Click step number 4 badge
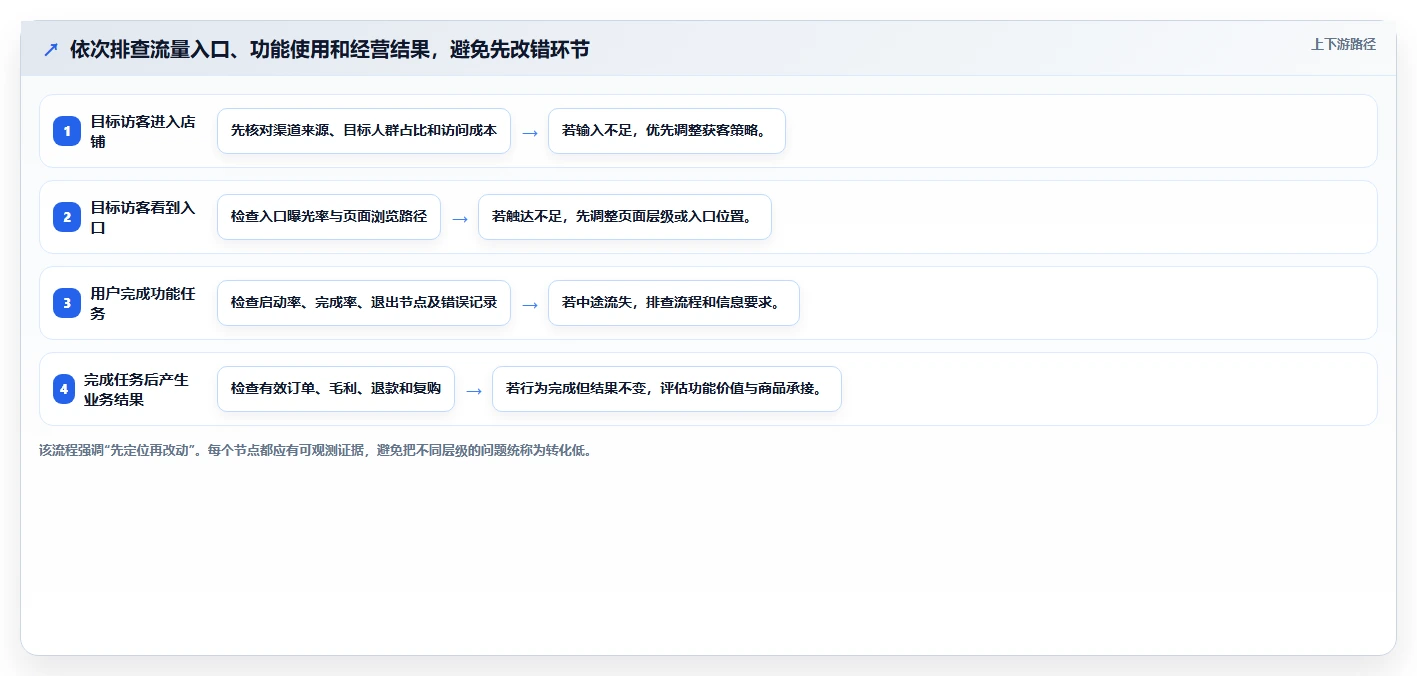 [64, 389]
